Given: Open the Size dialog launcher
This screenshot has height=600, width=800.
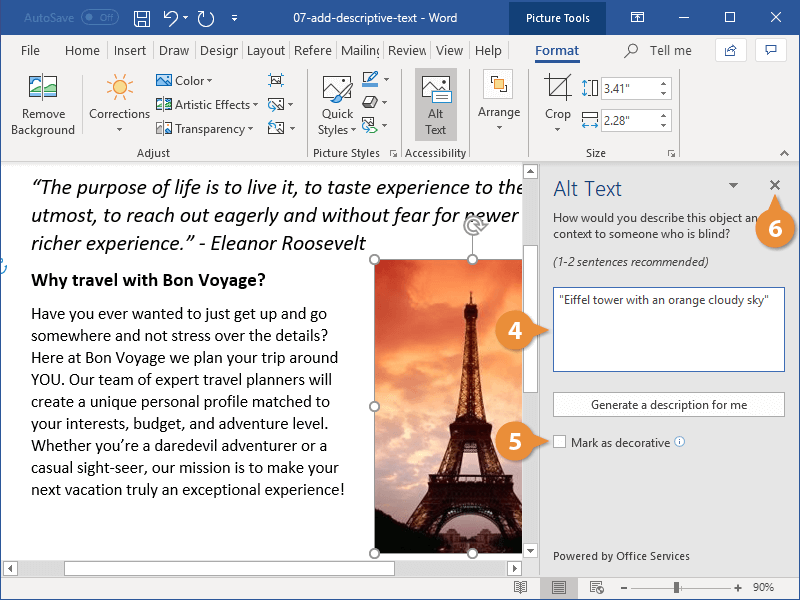Looking at the screenshot, I should tap(671, 153).
